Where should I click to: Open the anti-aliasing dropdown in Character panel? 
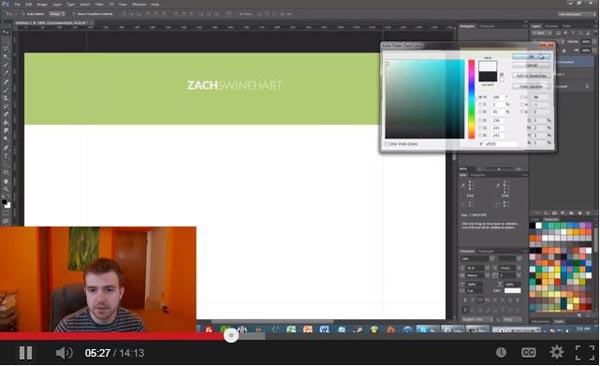click(512, 319)
